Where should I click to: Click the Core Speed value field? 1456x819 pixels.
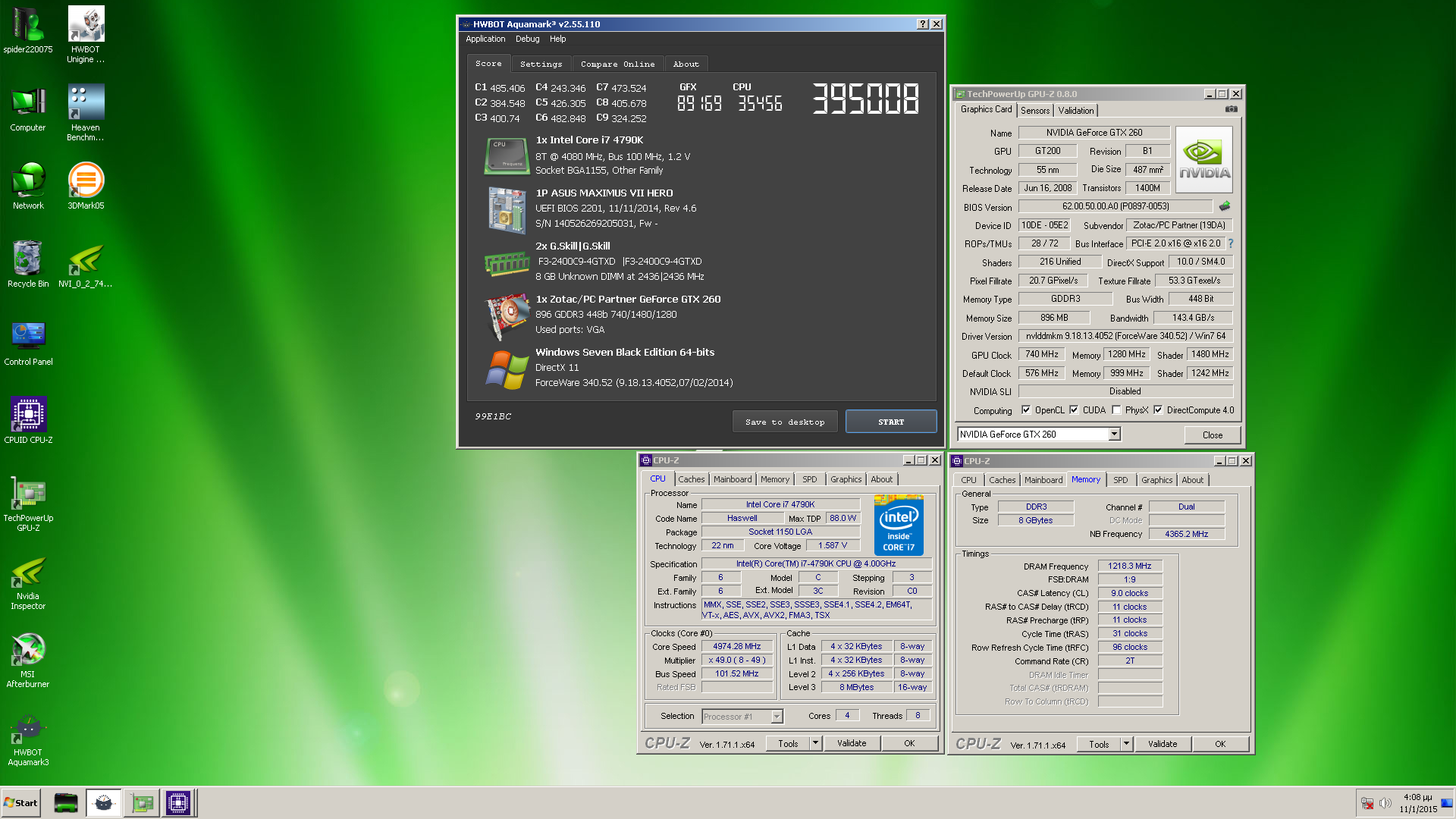[x=736, y=647]
